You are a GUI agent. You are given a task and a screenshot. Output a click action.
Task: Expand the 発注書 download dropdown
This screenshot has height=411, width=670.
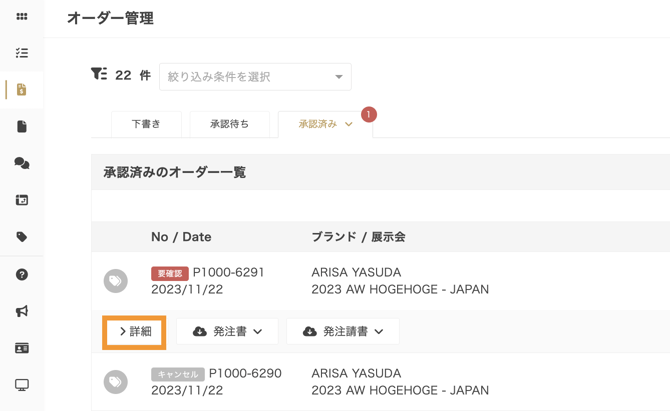[228, 332]
